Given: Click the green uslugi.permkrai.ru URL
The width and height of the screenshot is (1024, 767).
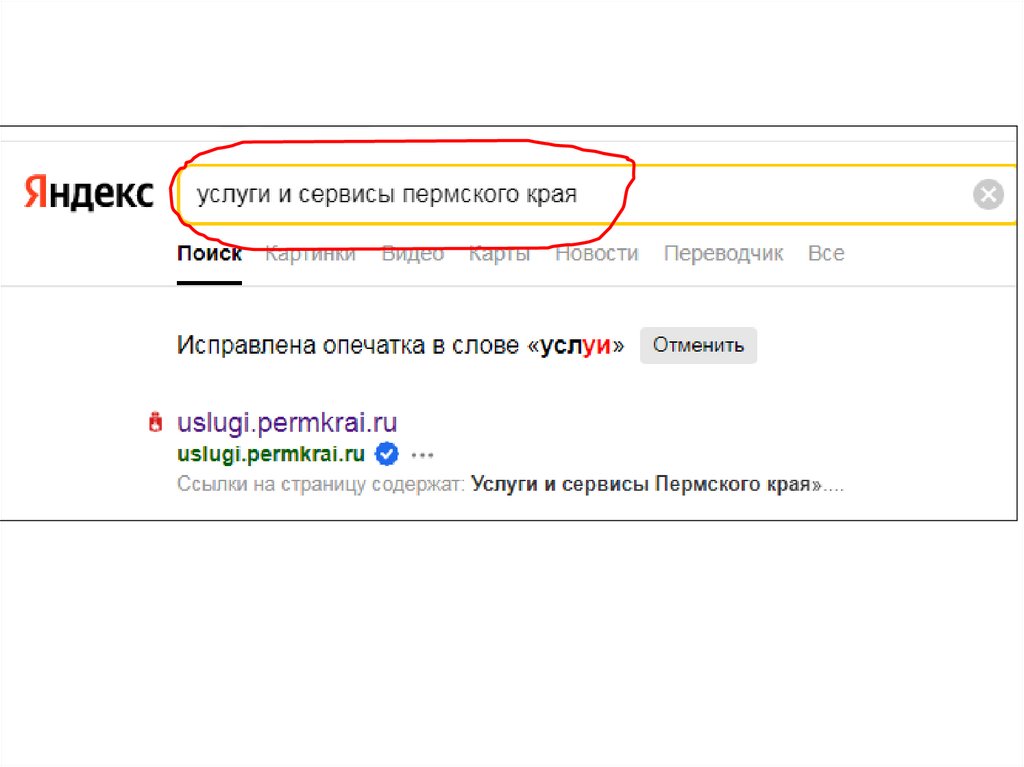Looking at the screenshot, I should [x=271, y=454].
